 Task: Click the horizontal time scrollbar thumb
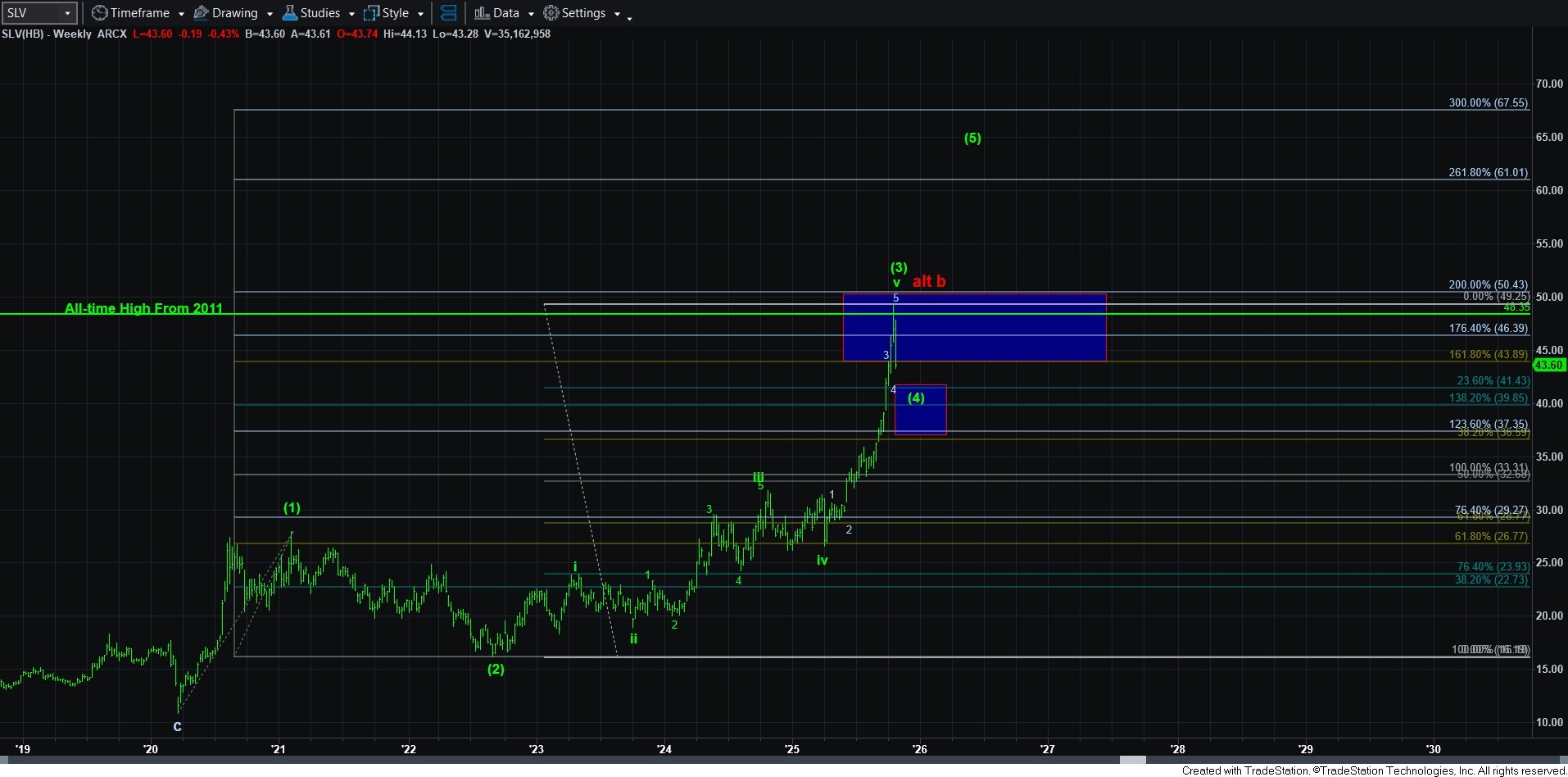1132,761
